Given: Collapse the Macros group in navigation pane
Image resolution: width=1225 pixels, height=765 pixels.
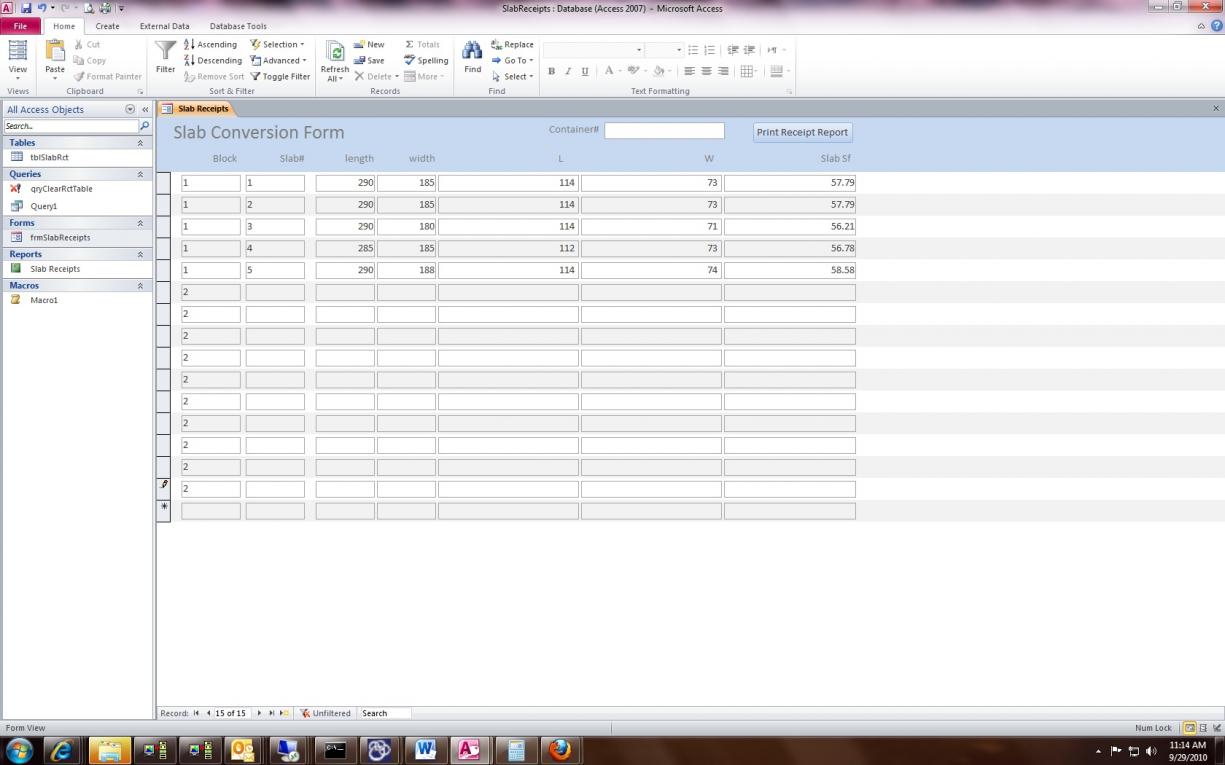Looking at the screenshot, I should [x=140, y=285].
